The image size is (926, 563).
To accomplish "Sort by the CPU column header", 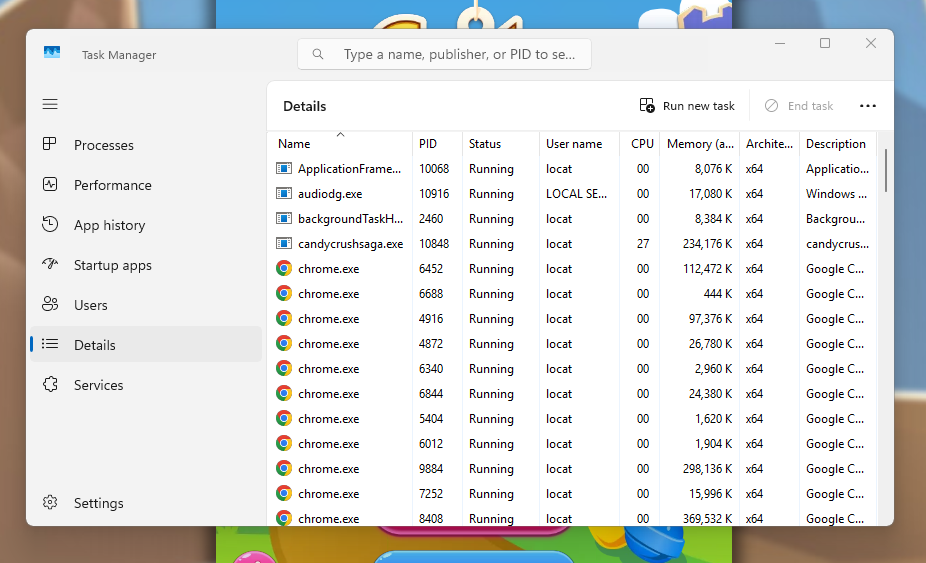I will [642, 144].
